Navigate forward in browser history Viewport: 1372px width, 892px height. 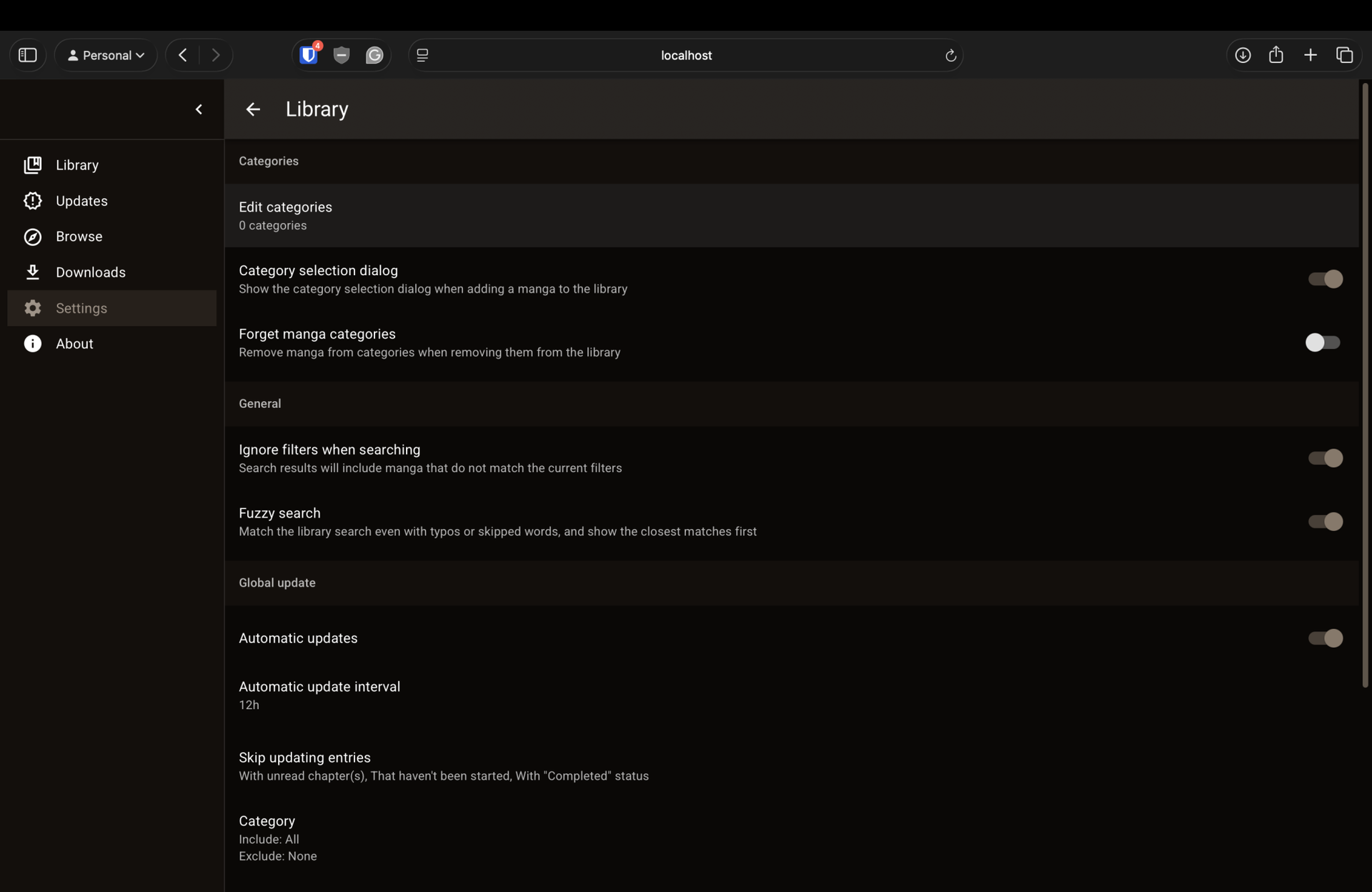tap(216, 55)
